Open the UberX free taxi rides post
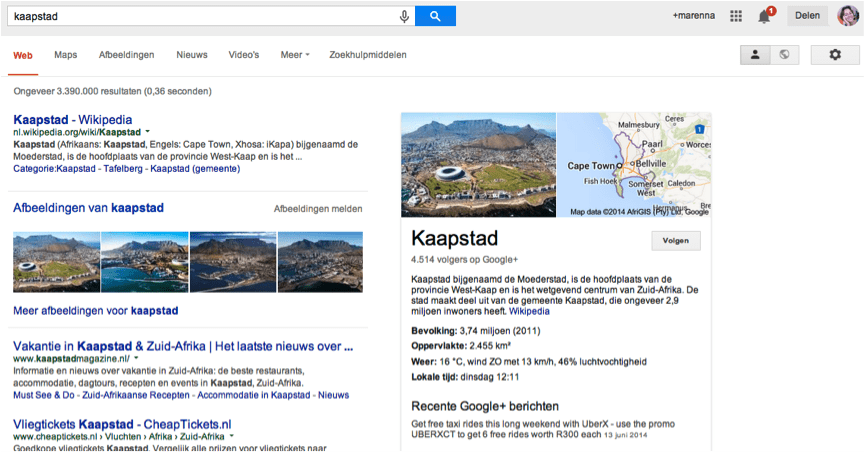 point(543,429)
